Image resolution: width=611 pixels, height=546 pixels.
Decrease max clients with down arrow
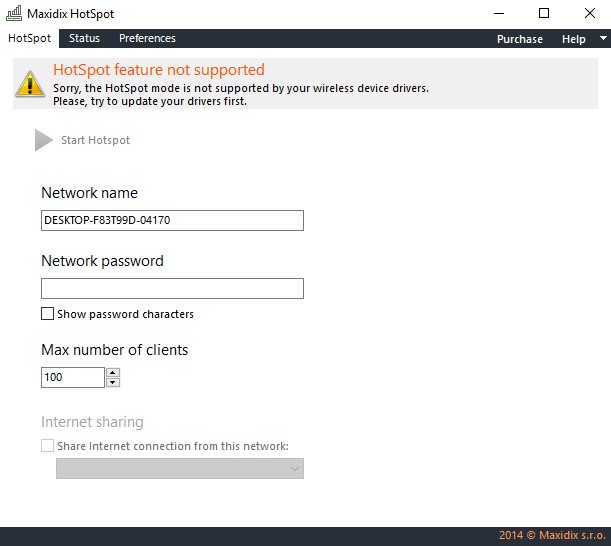point(113,382)
